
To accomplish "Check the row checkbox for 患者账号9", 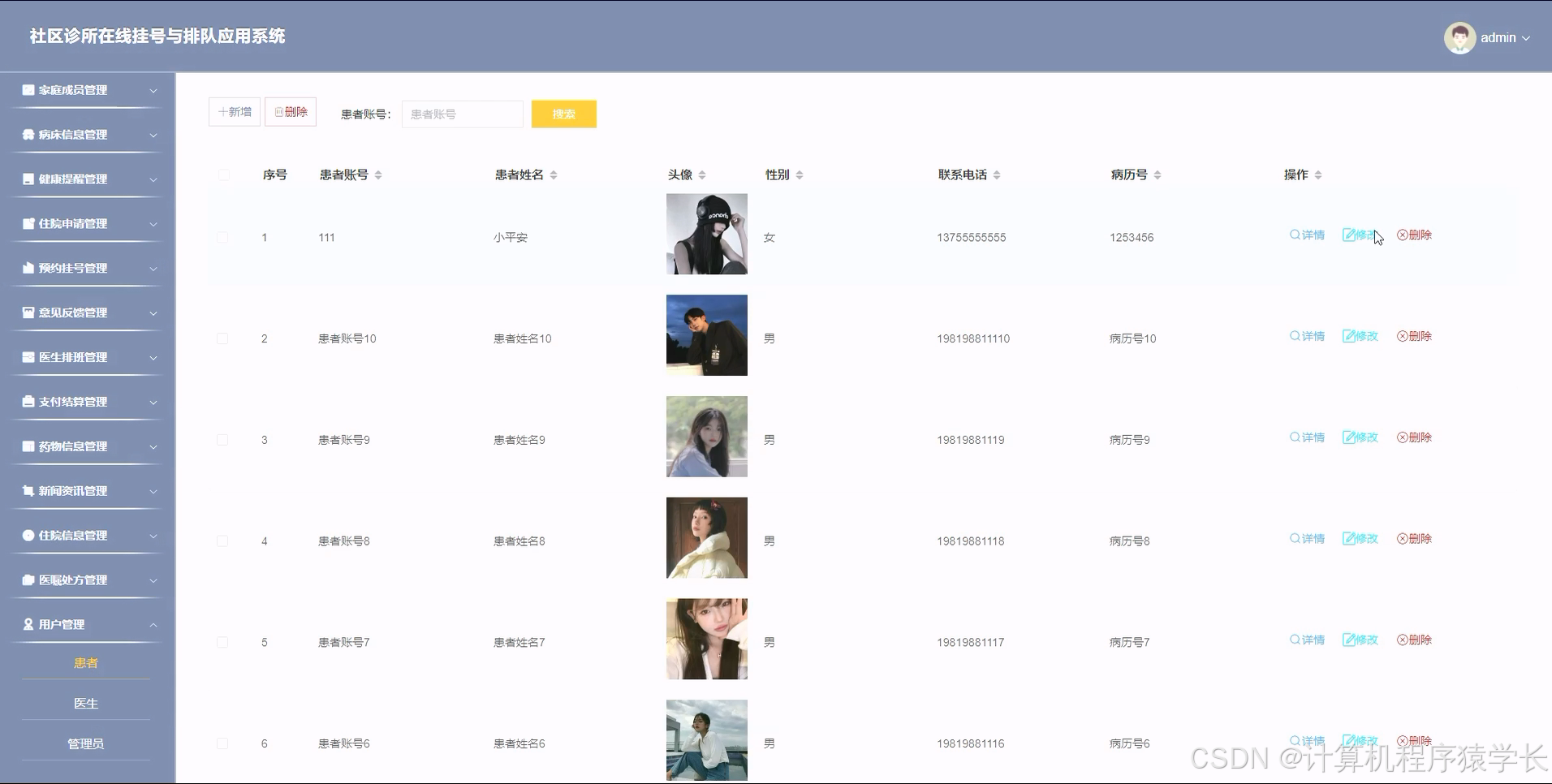I will pos(222,439).
